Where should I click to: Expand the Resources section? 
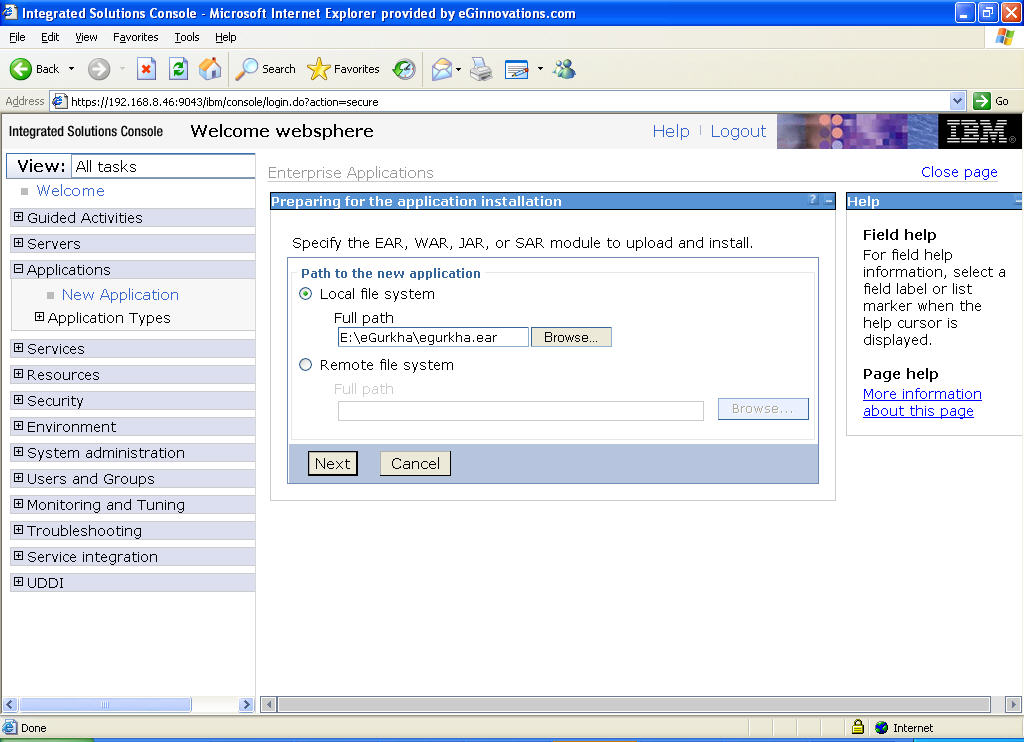[18, 374]
